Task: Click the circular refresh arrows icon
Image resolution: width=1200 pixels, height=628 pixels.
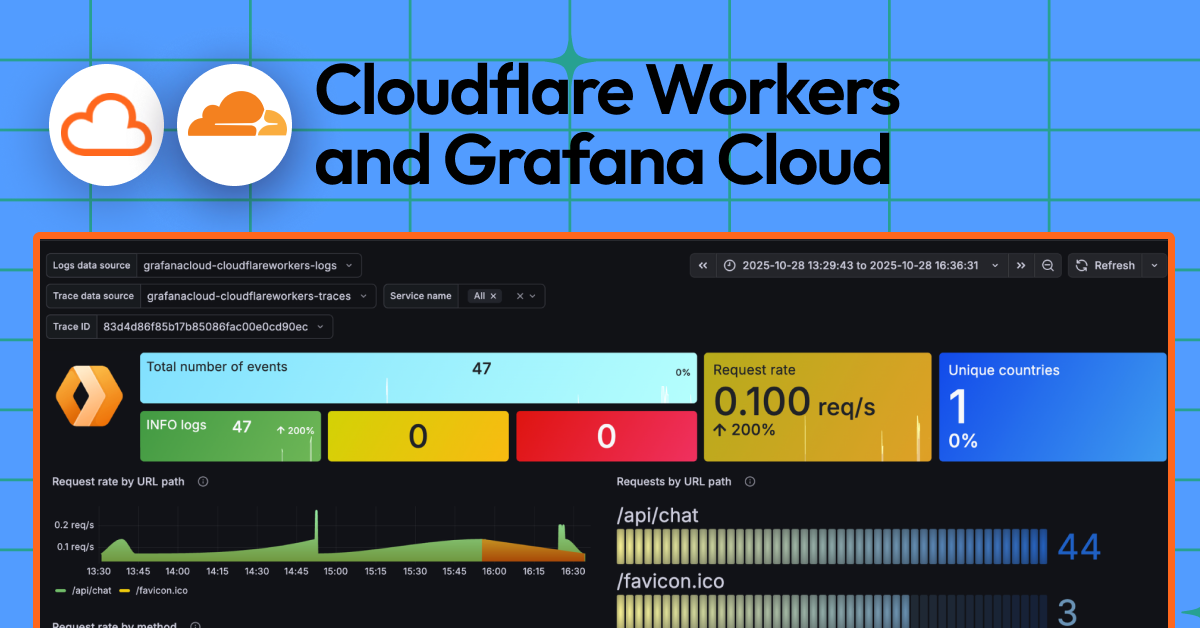Action: [1081, 265]
